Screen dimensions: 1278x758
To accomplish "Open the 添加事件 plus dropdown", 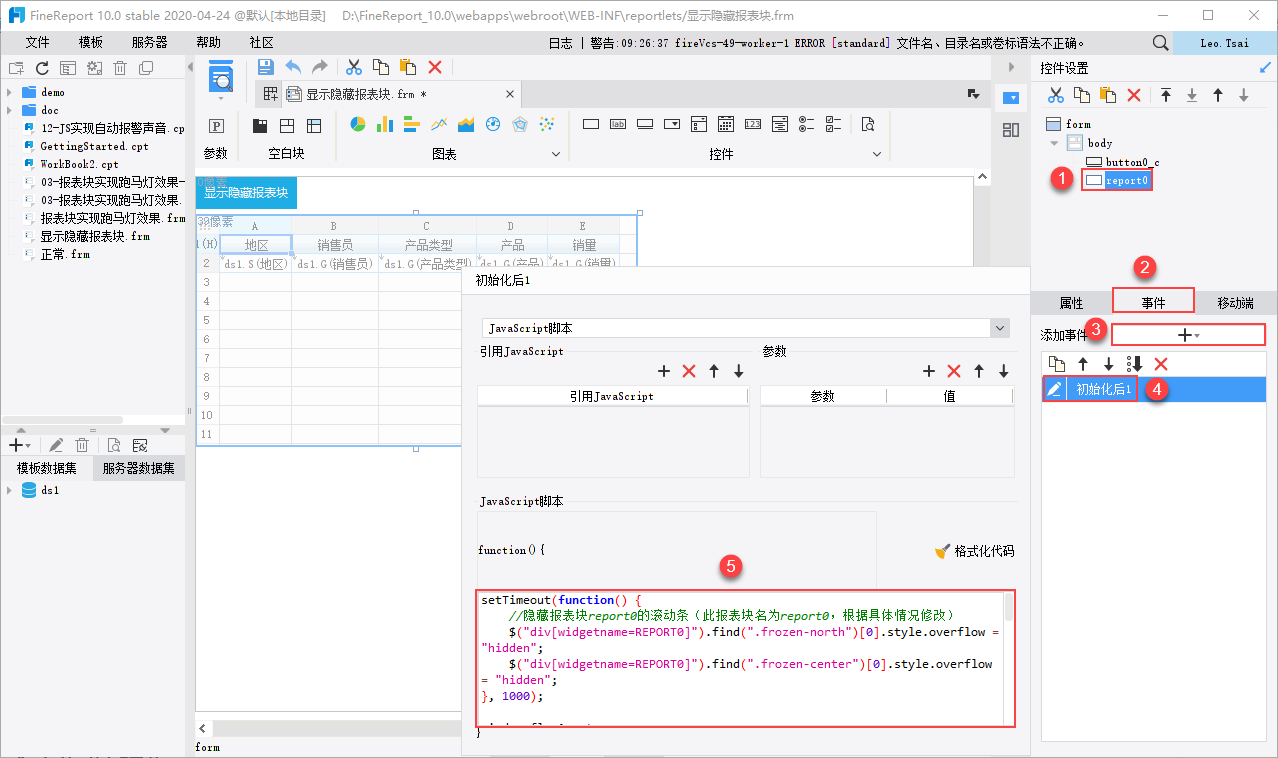I will tap(1188, 335).
